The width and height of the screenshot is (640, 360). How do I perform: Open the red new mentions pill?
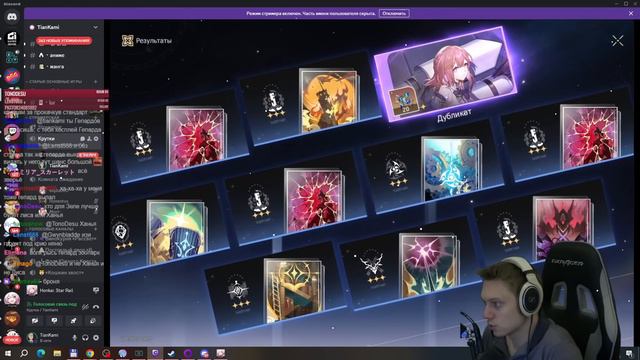tap(64, 40)
